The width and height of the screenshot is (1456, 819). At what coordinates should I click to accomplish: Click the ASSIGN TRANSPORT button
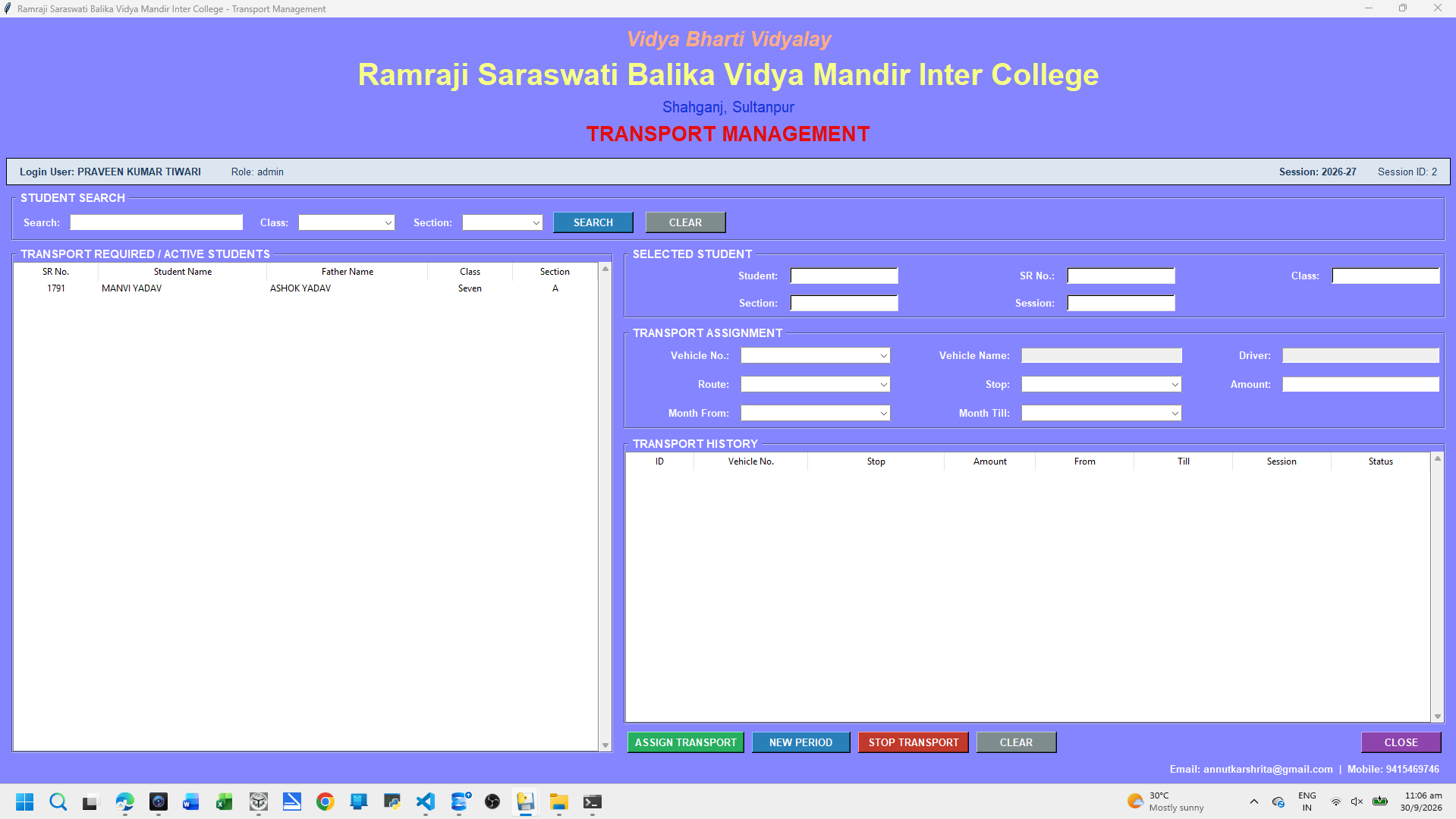(x=686, y=742)
